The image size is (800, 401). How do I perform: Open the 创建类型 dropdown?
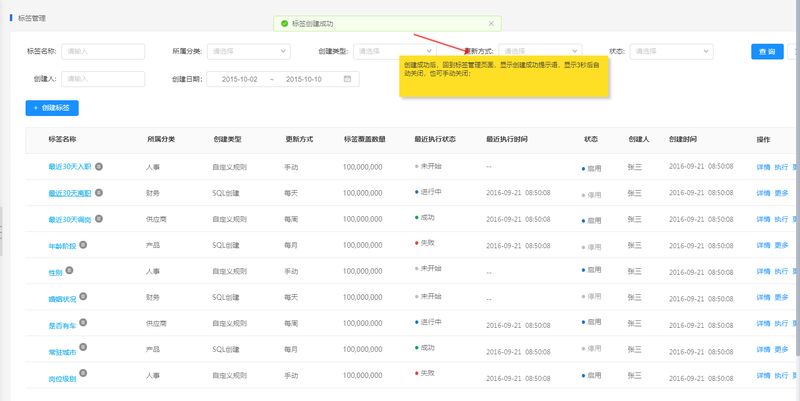[394, 51]
